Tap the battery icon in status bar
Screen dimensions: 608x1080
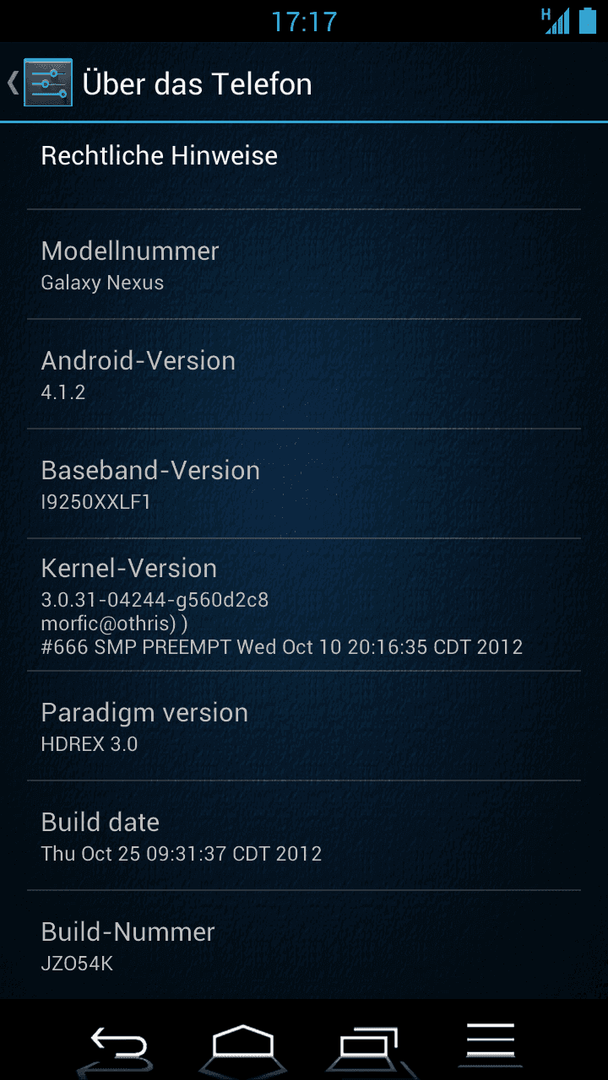[x=587, y=20]
